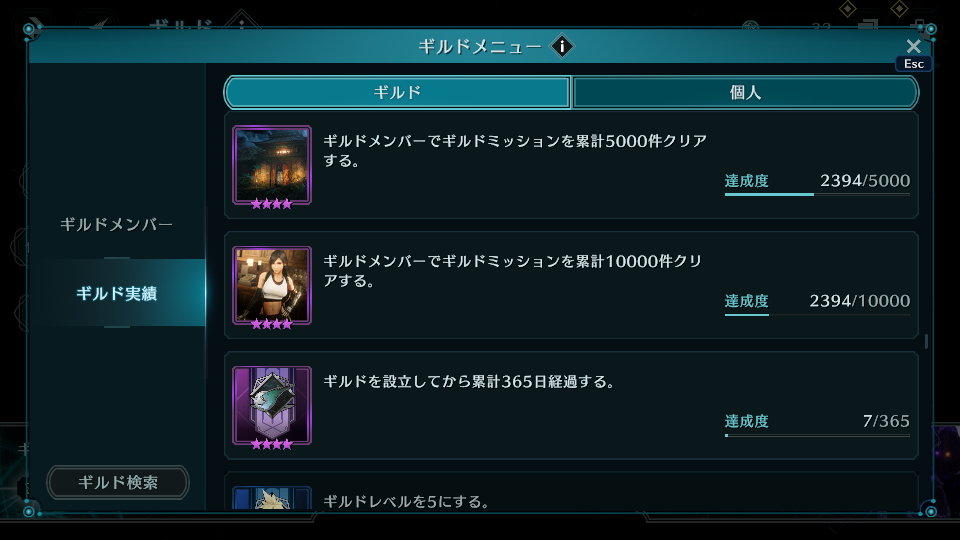The image size is (960, 540).
Task: Open the guild menu info icon
Action: click(562, 46)
